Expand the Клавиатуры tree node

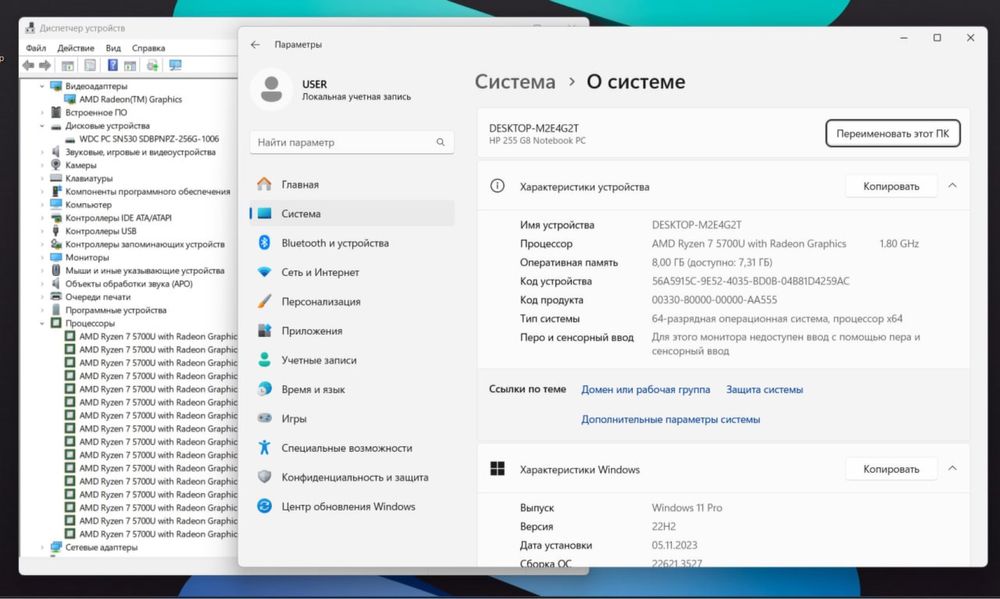click(42, 179)
